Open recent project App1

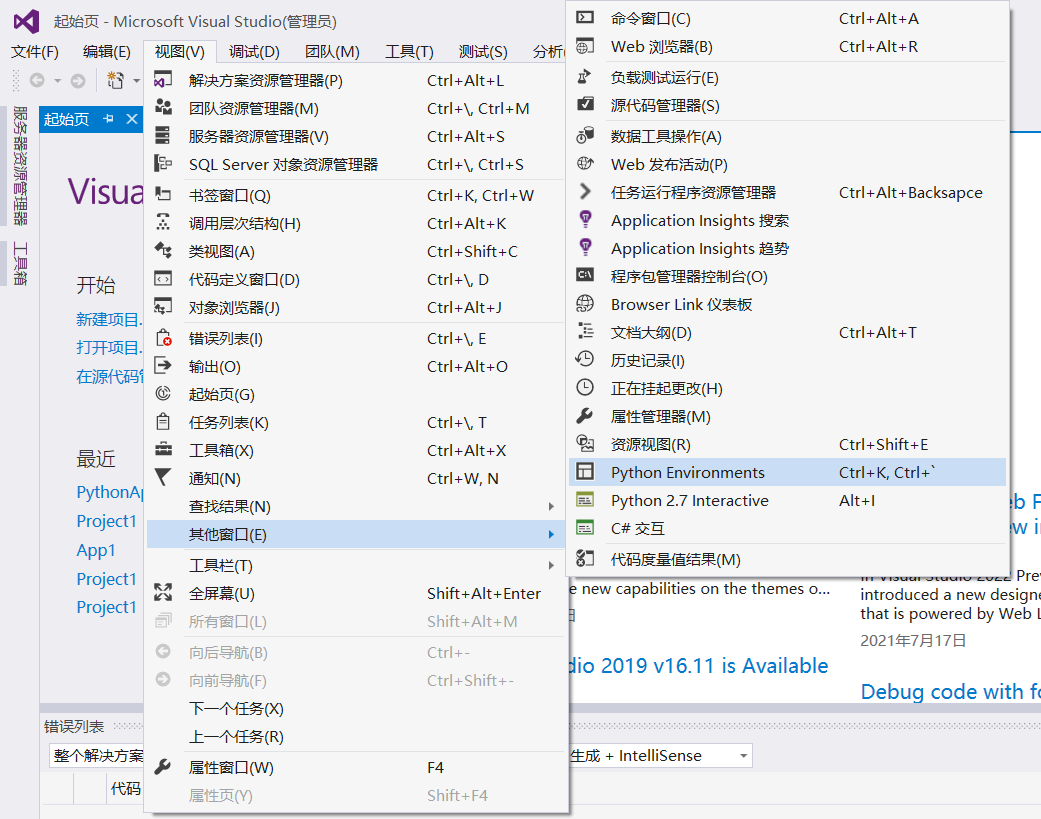pos(96,550)
